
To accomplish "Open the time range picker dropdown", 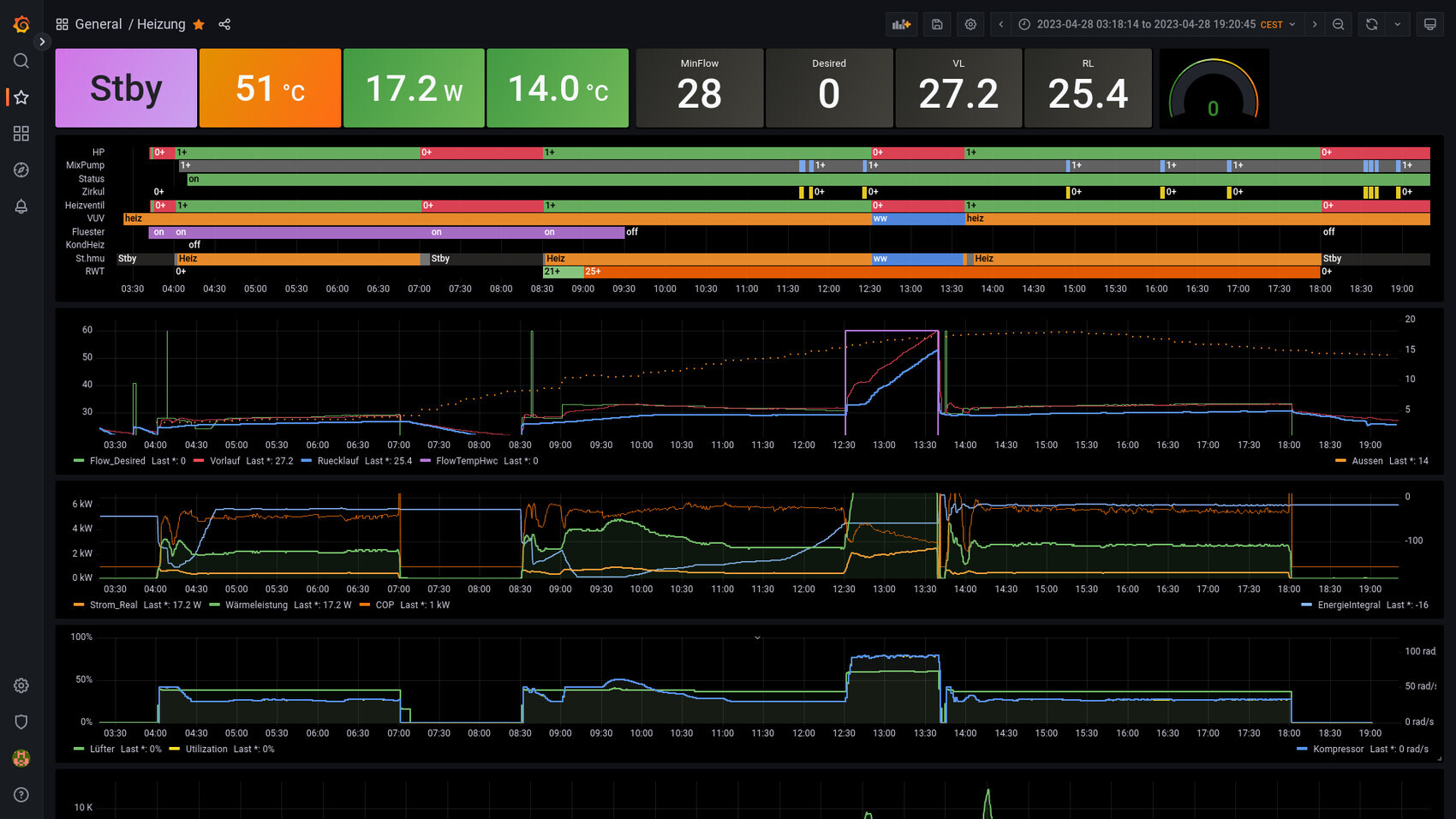I will (1158, 24).
